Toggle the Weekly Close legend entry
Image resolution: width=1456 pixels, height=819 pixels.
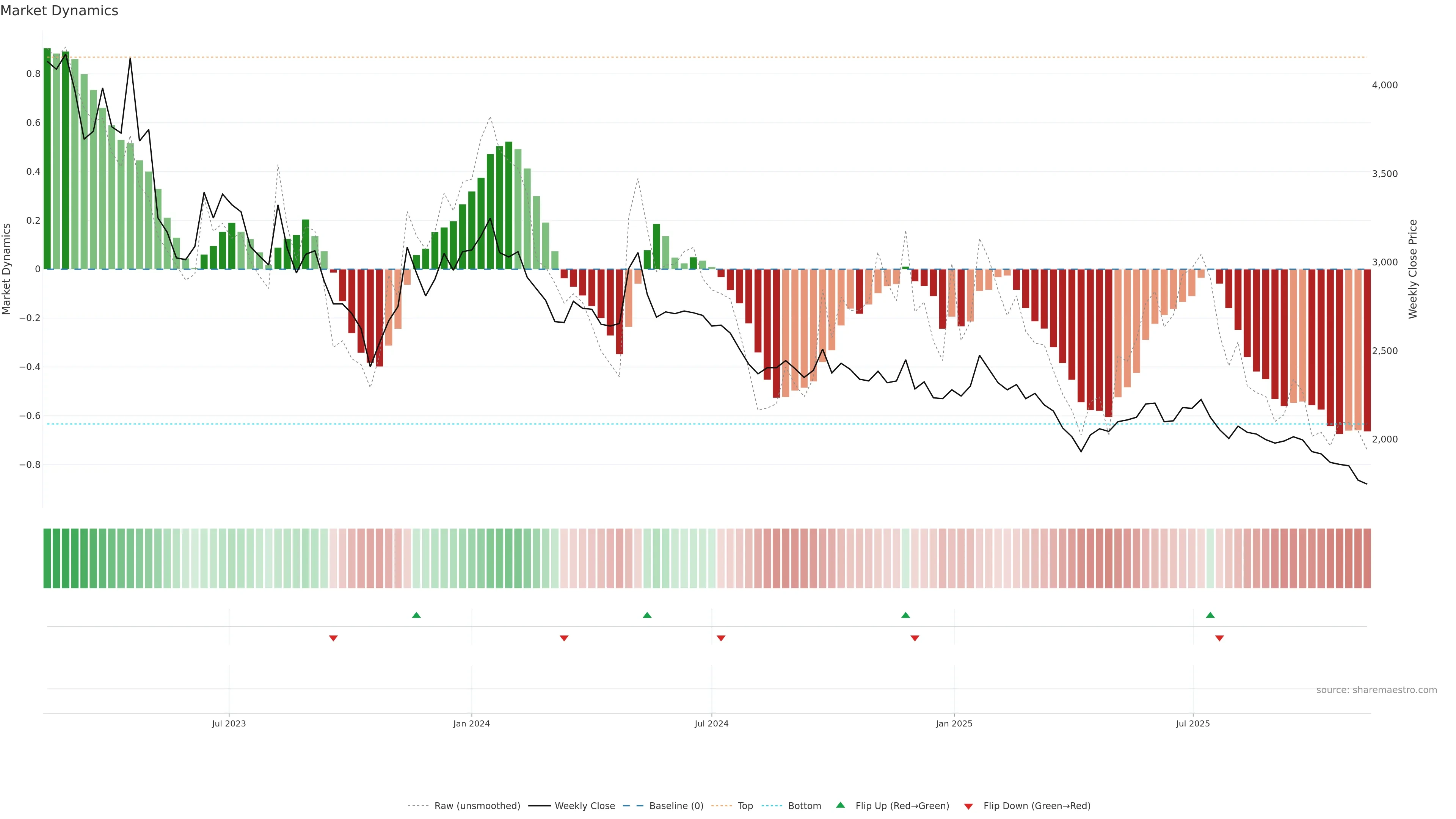(584, 806)
